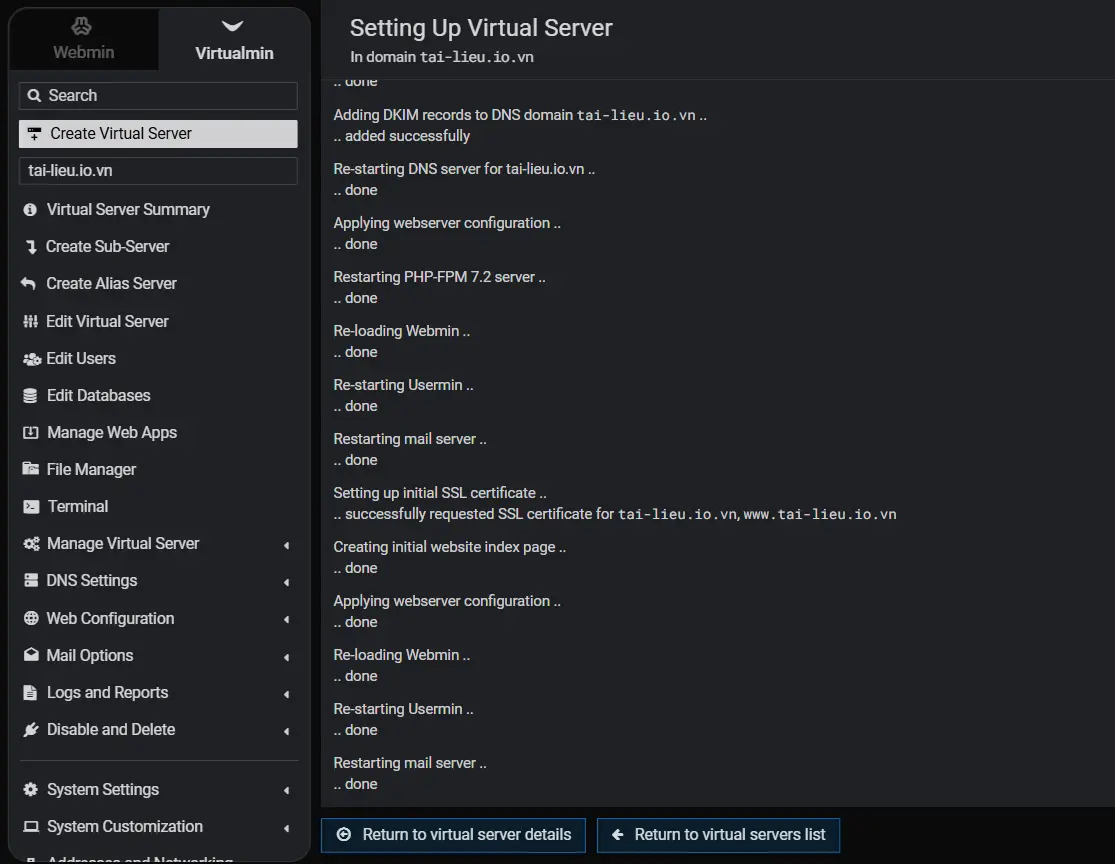Click the tai-lieu.io.vn domain selector
This screenshot has width=1115, height=864.
157,170
